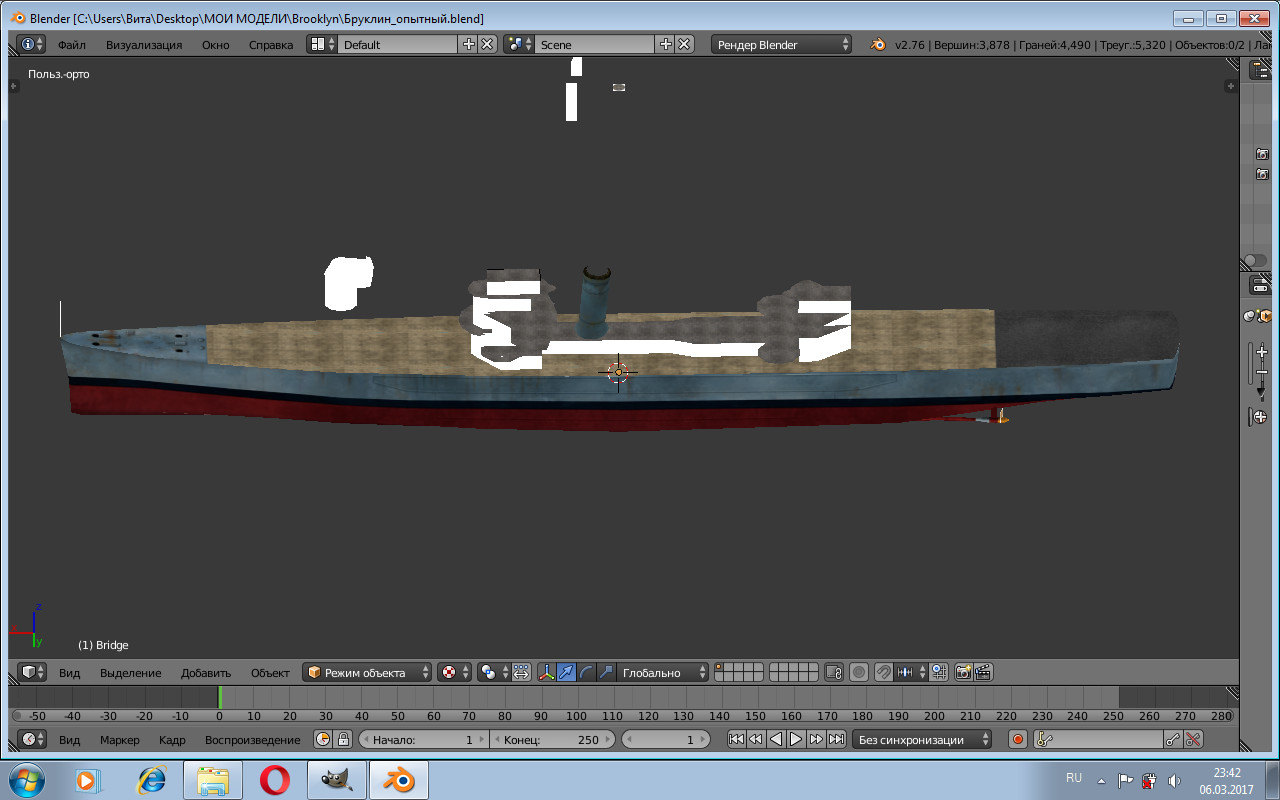Open the Добавить menu in the 3D view

[x=206, y=672]
